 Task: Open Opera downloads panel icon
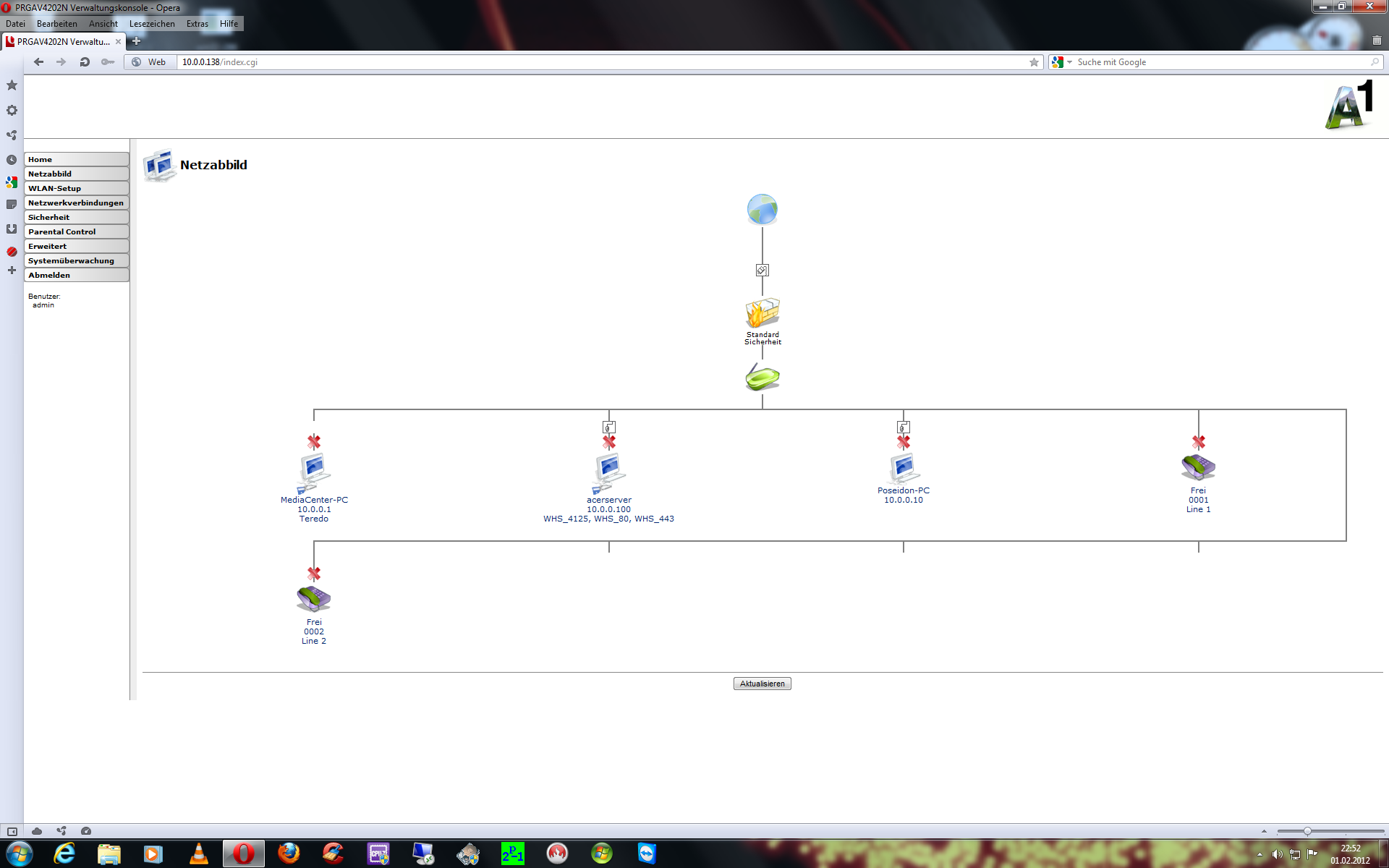click(x=12, y=229)
